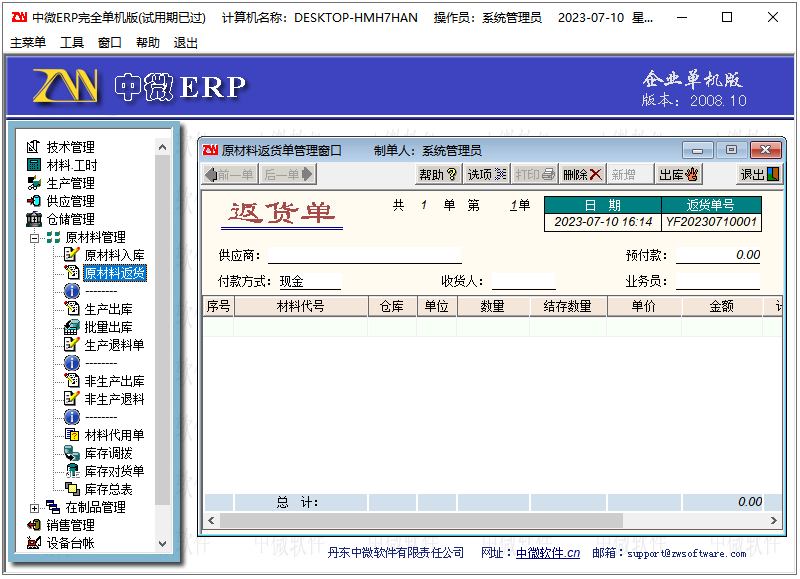Click the 出库 button
The width and height of the screenshot is (800, 579).
[x=679, y=175]
